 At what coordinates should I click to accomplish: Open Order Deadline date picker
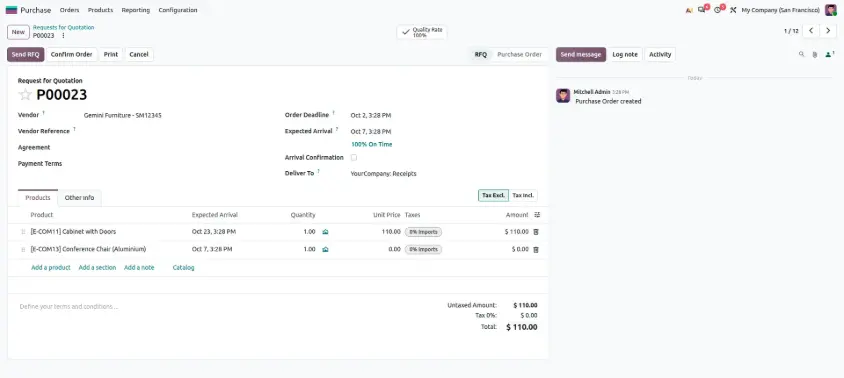[x=444, y=115]
